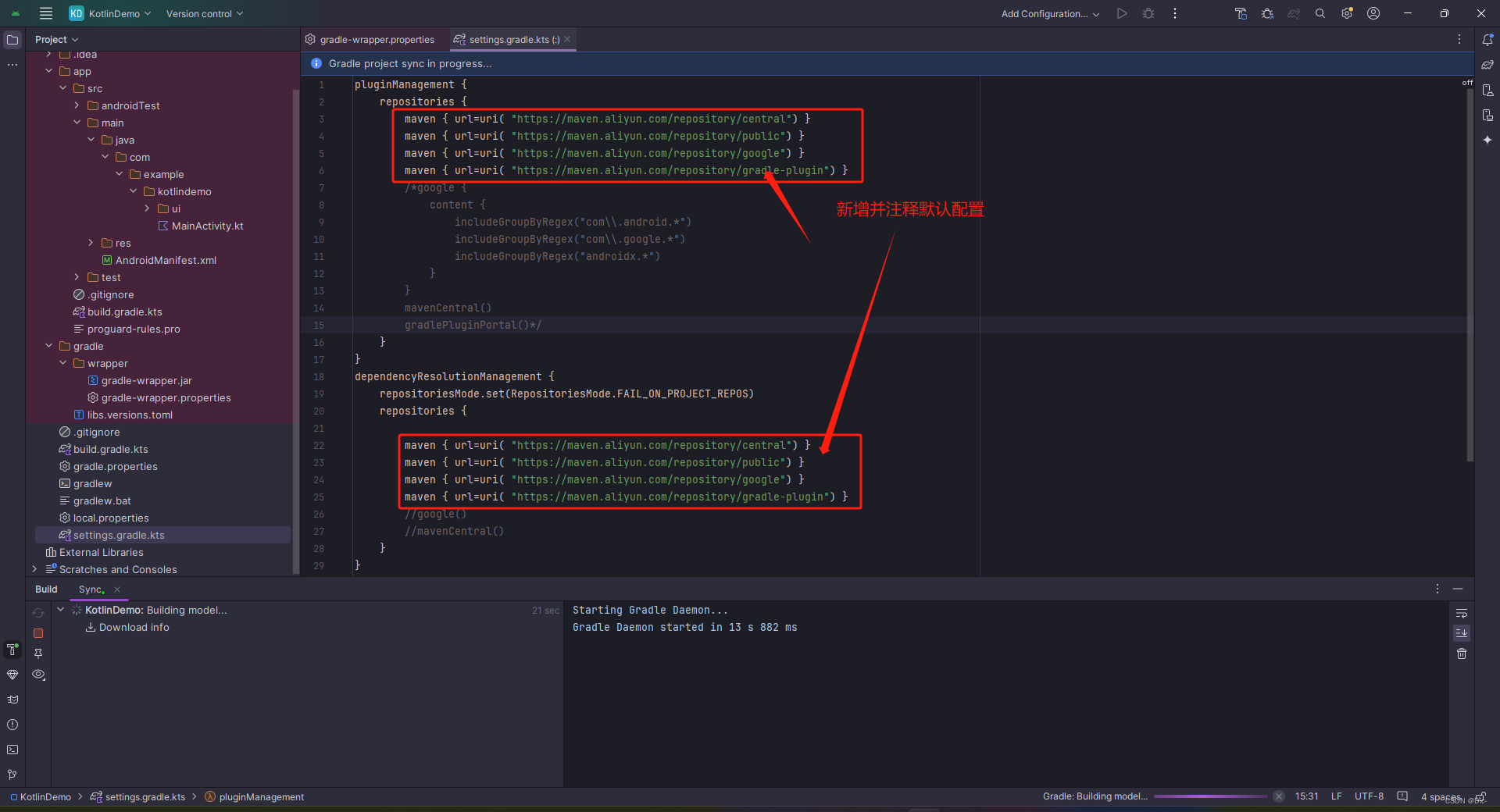Toggle soft-wrap in the build output
Image resolution: width=1500 pixels, height=812 pixels.
tap(1462, 613)
